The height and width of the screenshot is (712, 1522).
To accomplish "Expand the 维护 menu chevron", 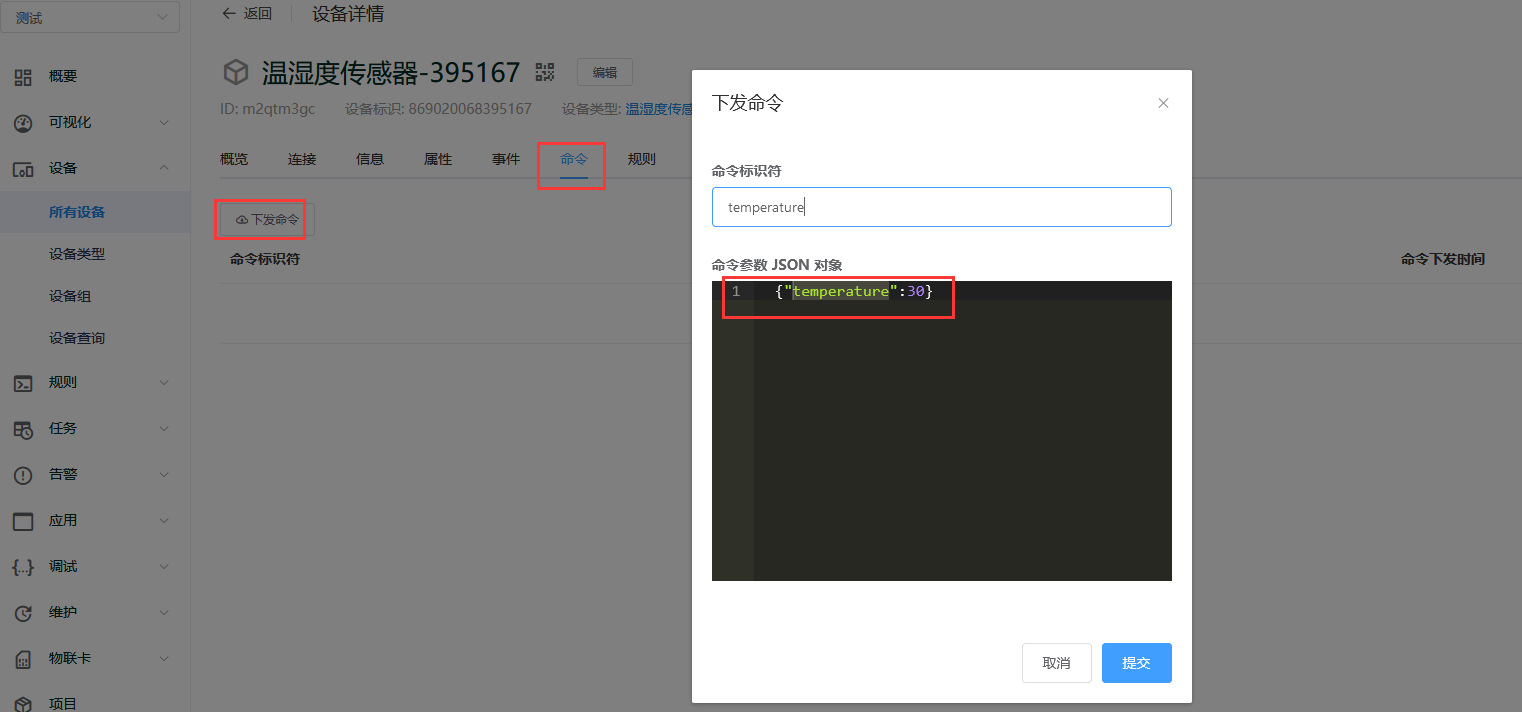I will click(165, 613).
